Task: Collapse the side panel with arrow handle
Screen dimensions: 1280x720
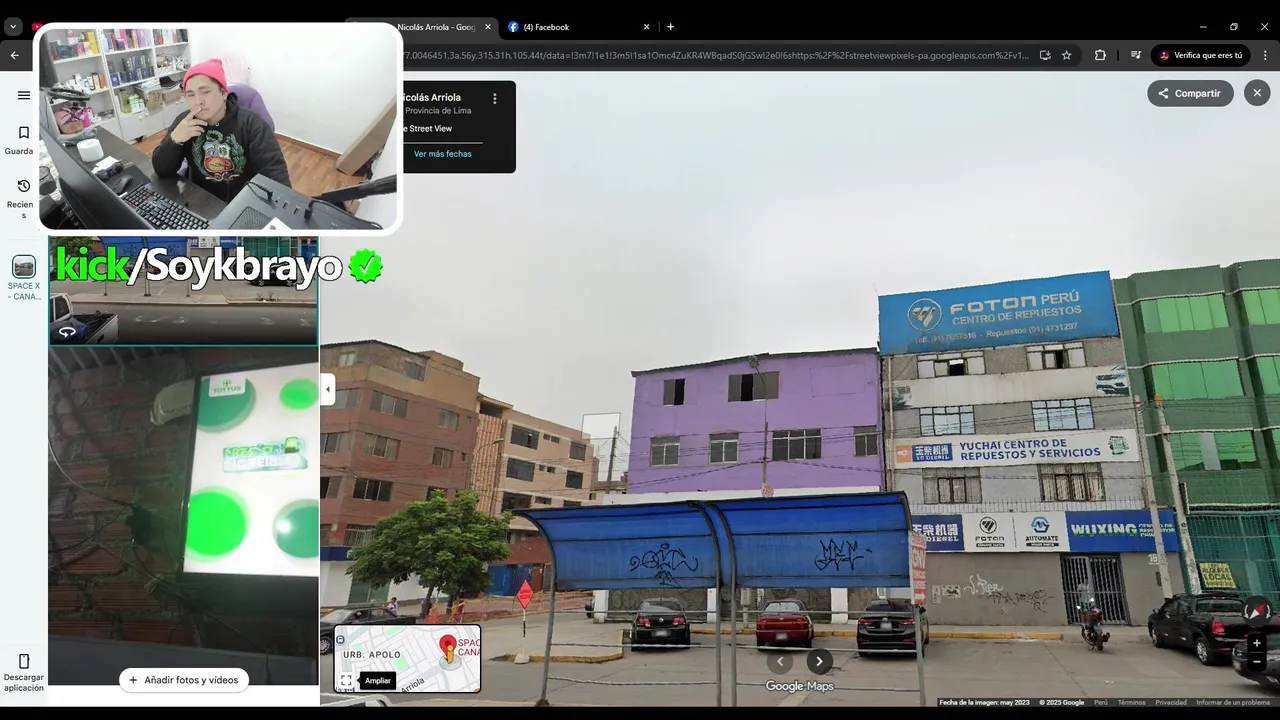Action: coord(328,389)
